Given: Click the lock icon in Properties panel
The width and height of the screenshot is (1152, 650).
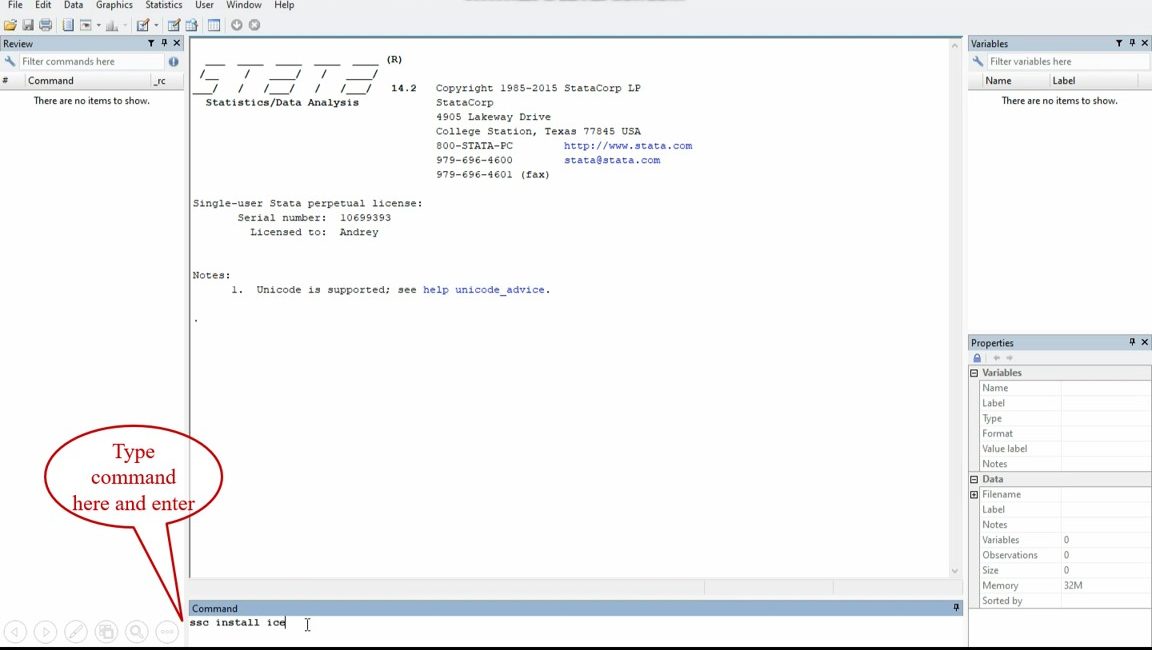Looking at the screenshot, I should pos(977,358).
